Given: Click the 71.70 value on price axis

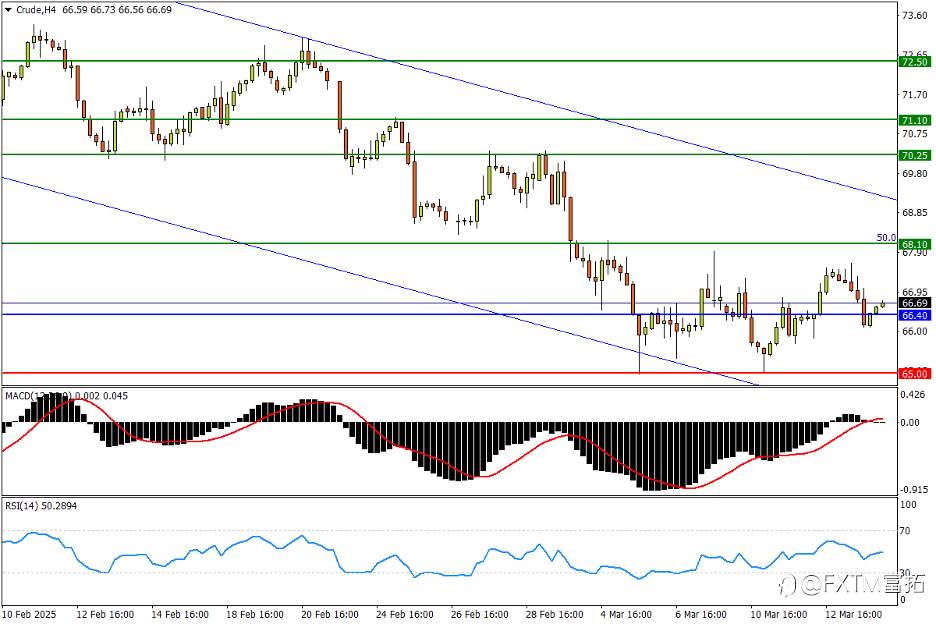Looking at the screenshot, I should click(915, 94).
